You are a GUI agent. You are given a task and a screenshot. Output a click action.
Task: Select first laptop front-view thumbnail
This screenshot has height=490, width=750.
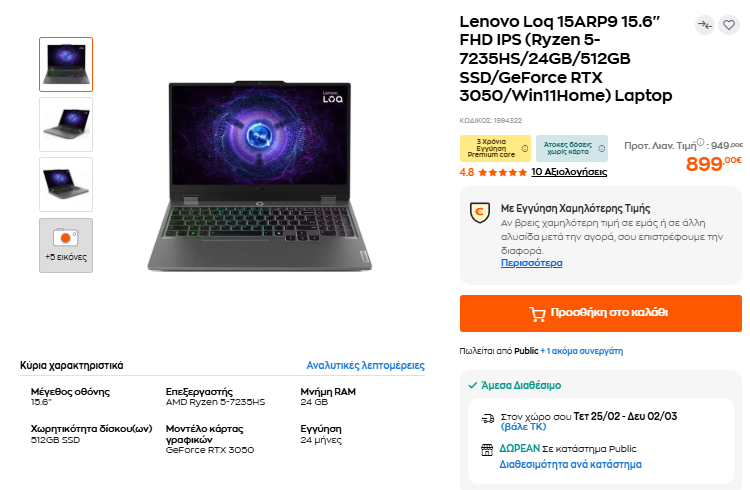pyautogui.click(x=66, y=64)
